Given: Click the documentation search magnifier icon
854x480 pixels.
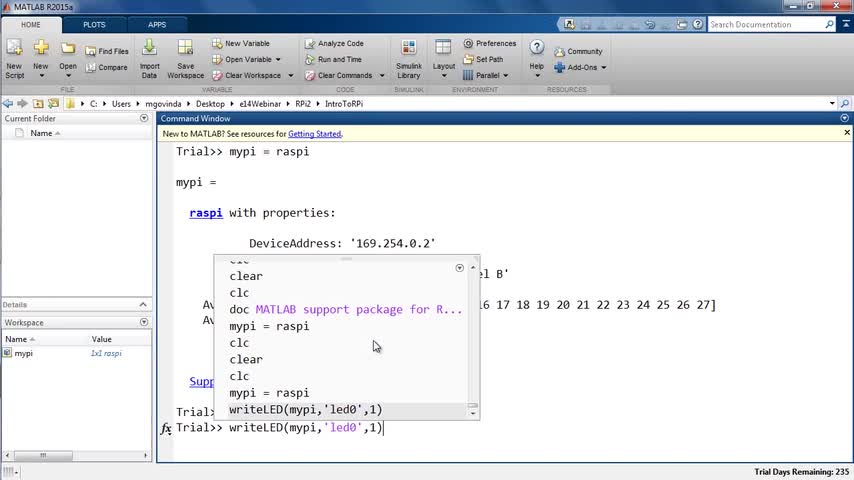Looking at the screenshot, I should (829, 25).
